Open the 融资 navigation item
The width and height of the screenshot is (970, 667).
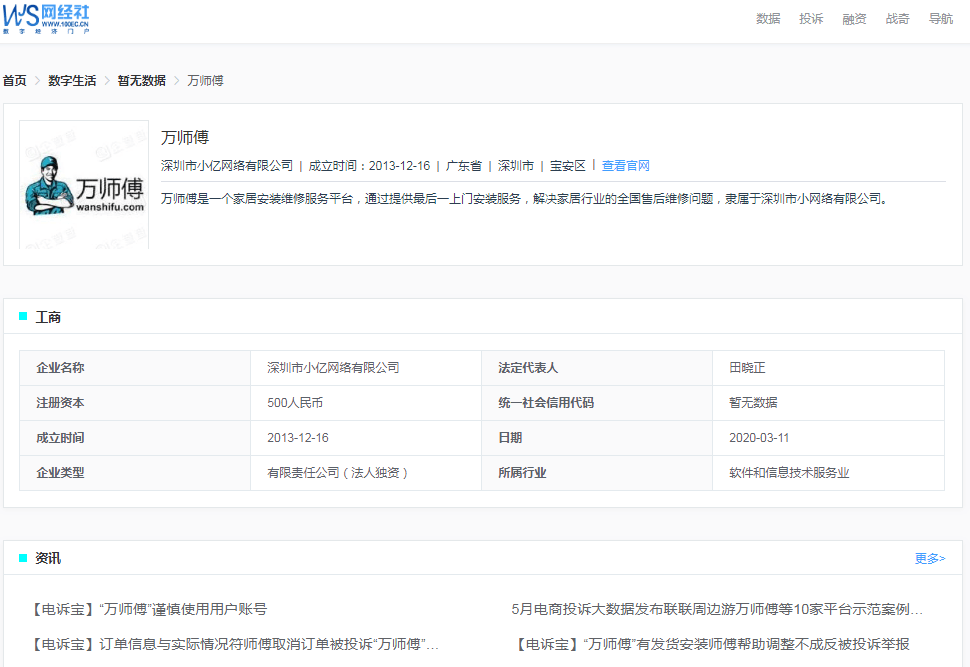click(x=854, y=19)
